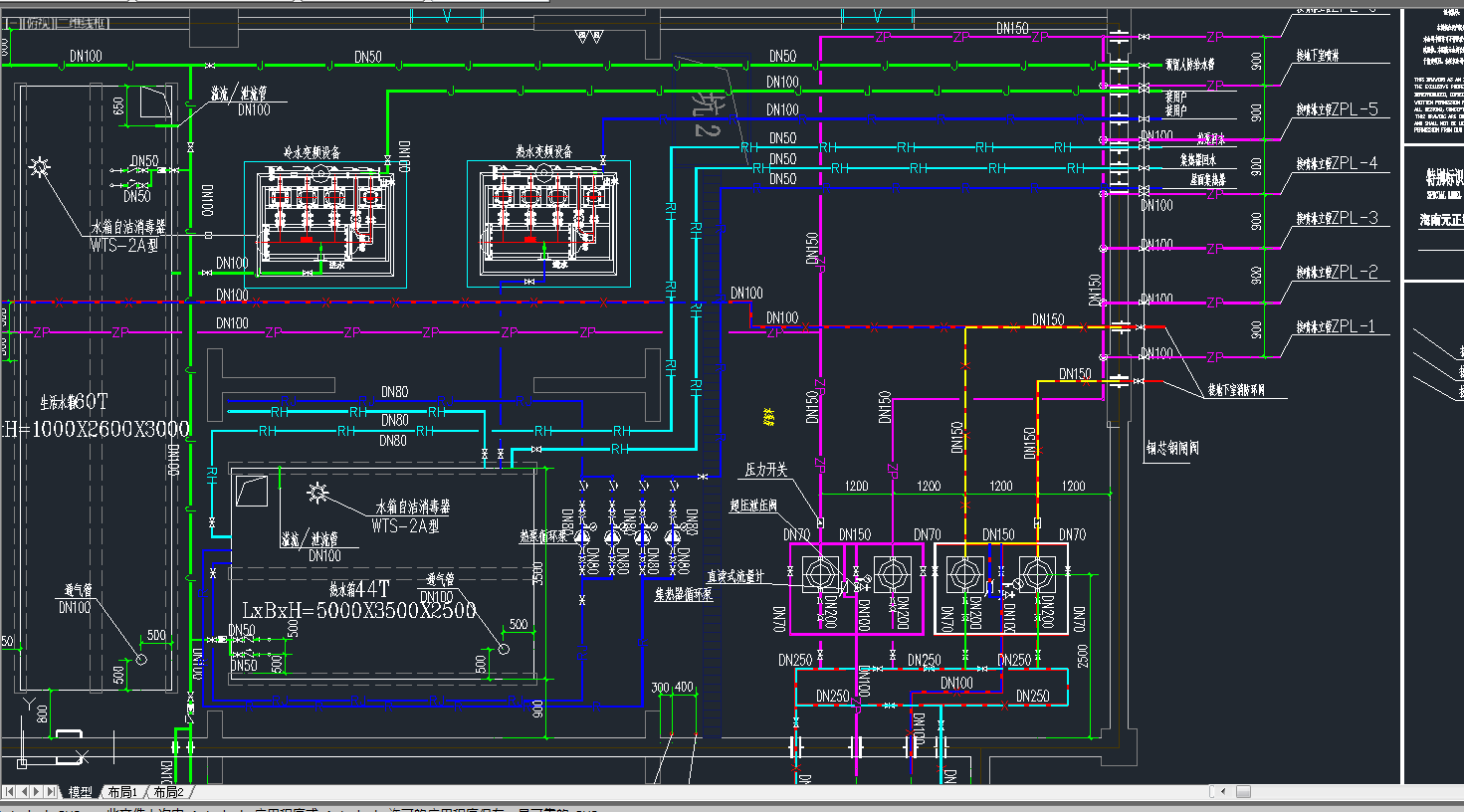Go to next layout tab arrow
This screenshot has height=812, width=1464.
[x=38, y=792]
